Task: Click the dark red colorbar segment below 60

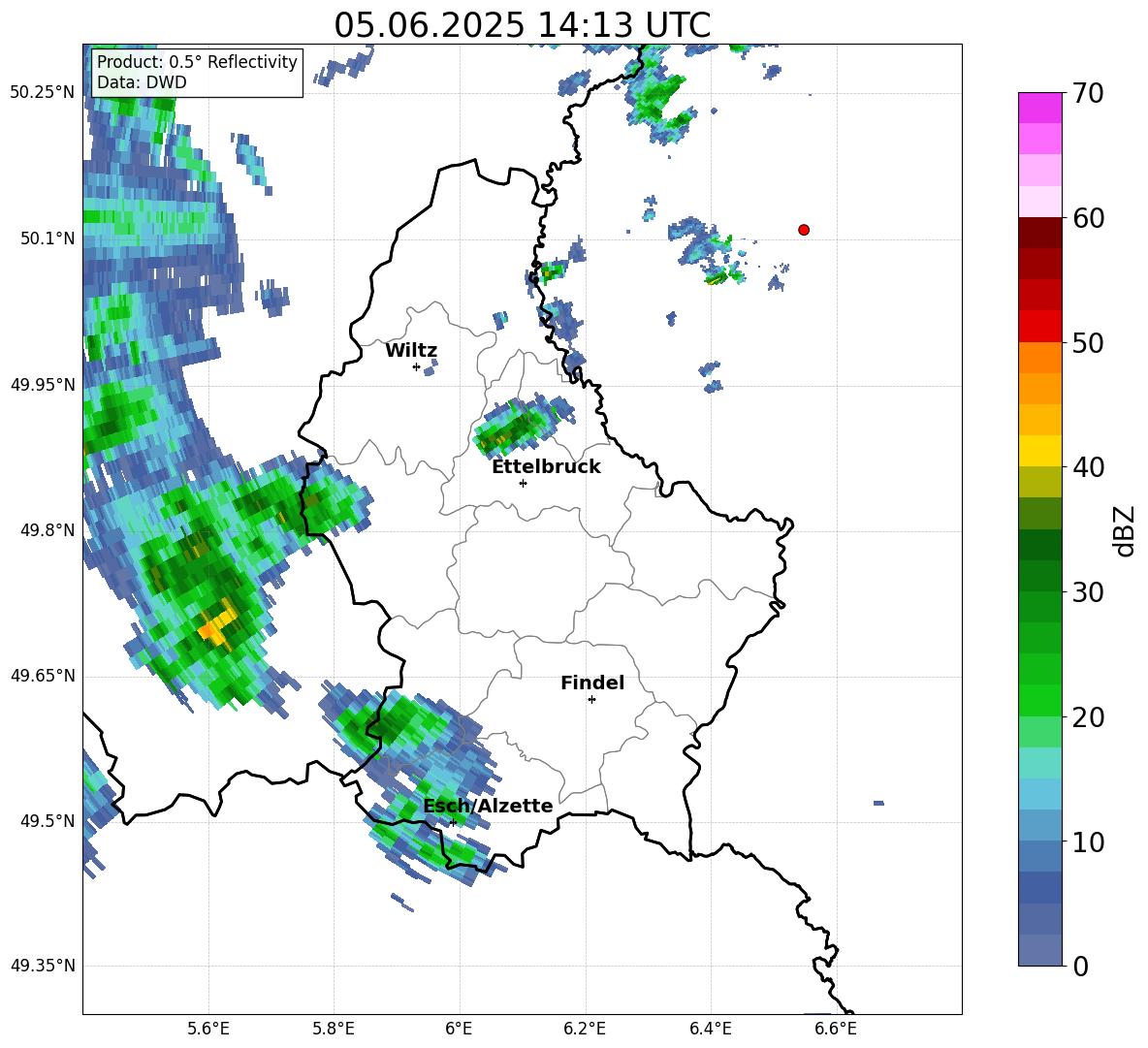Action: (x=1039, y=233)
